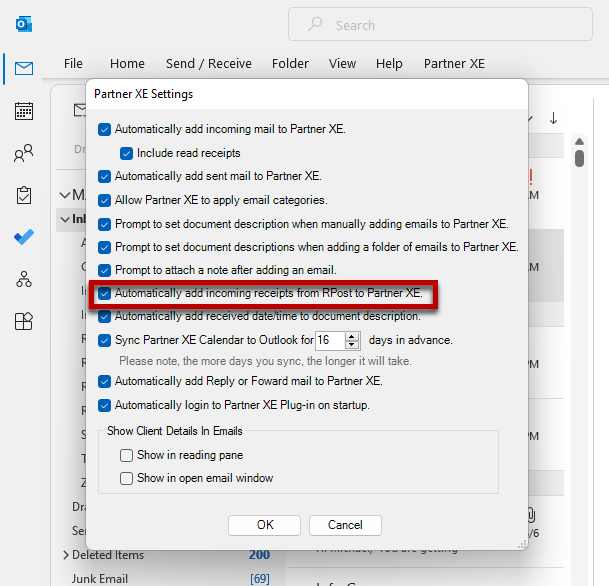Viewport: 609px width, 586px height.
Task: Open the To Do checkmark icon
Action: 24,237
